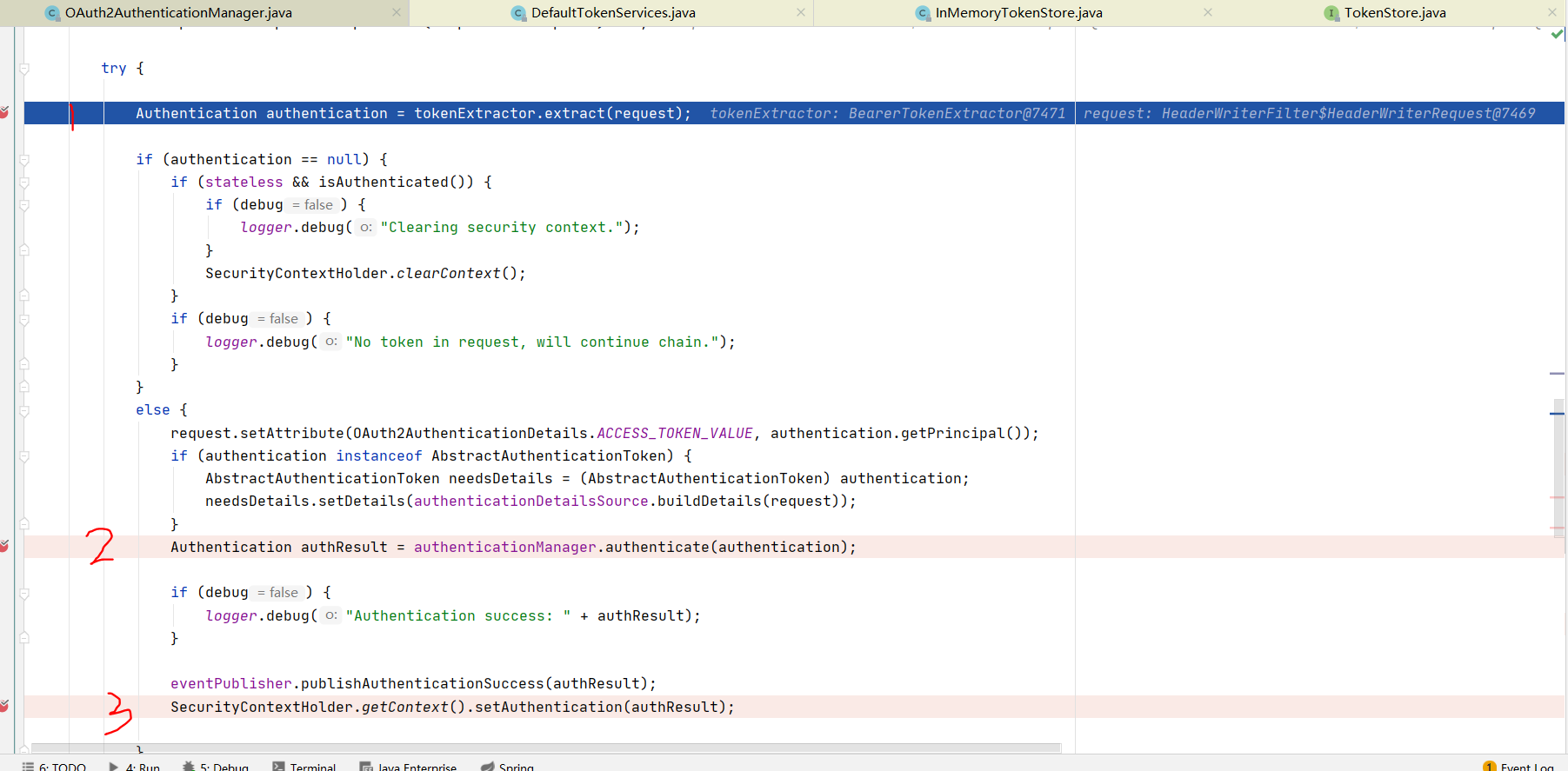
Task: Toggle breakpoint on authenticationManager.authenticate line
Action: (4, 547)
